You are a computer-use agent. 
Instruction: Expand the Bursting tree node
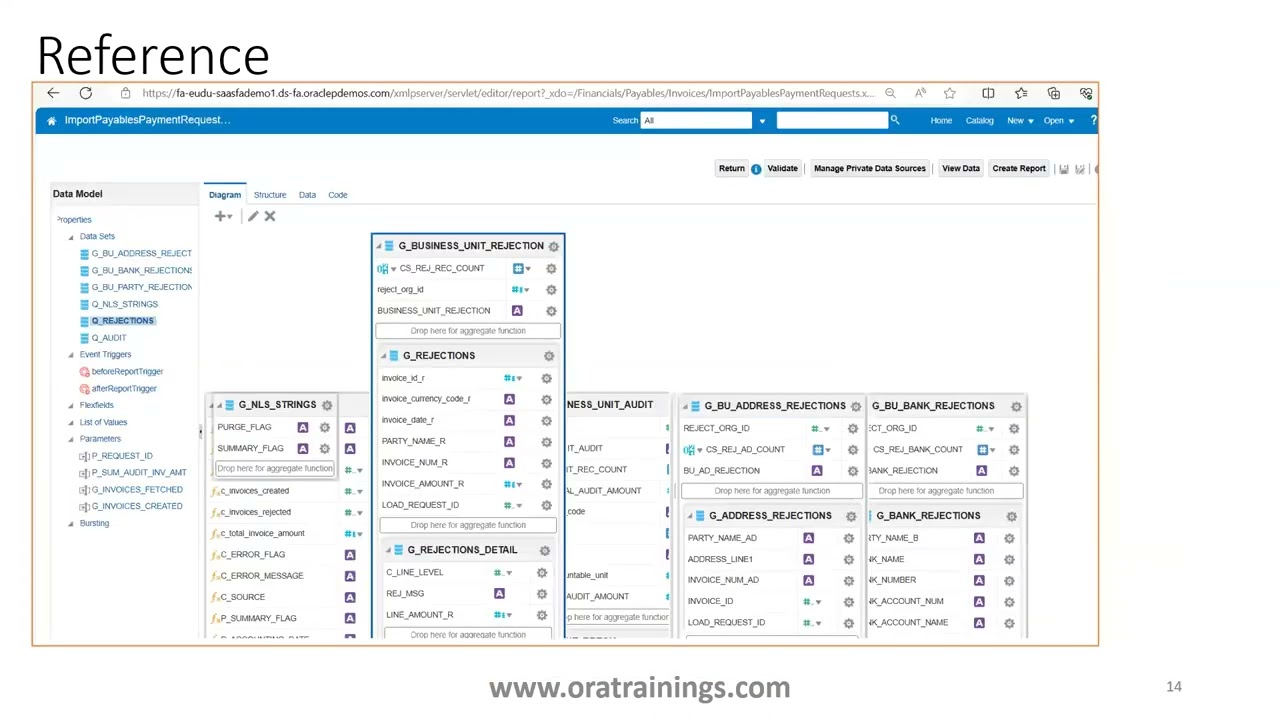[71, 523]
